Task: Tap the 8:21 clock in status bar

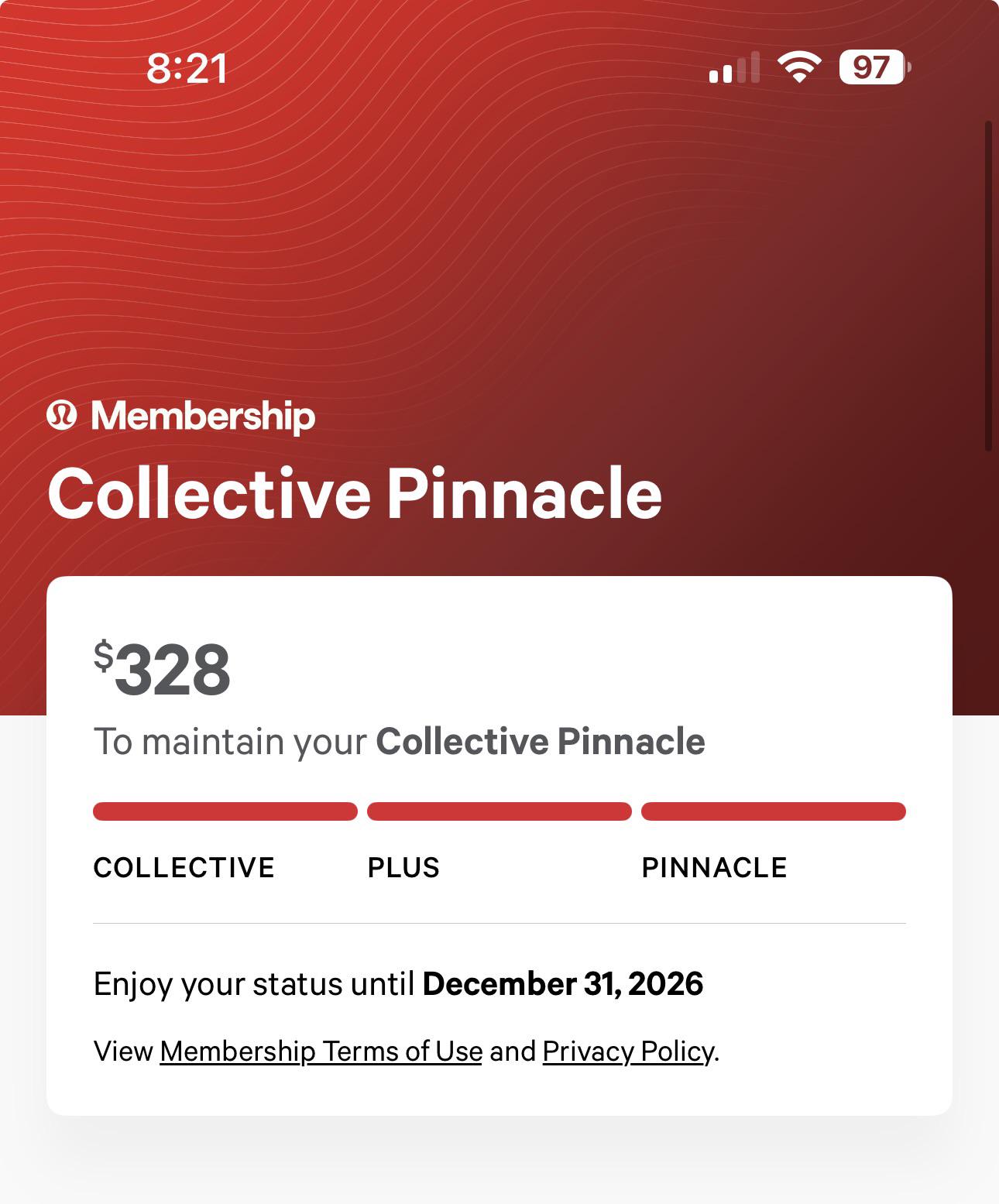Action: pos(187,68)
